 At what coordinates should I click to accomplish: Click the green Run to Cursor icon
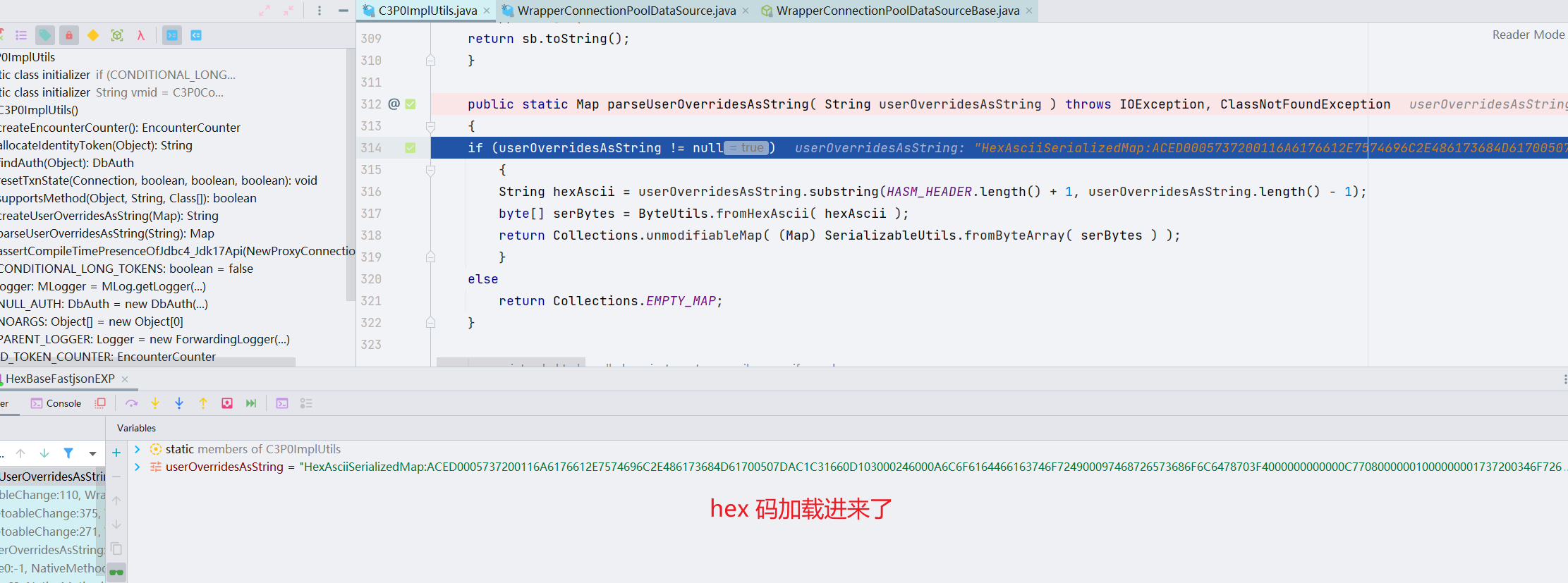click(x=251, y=403)
